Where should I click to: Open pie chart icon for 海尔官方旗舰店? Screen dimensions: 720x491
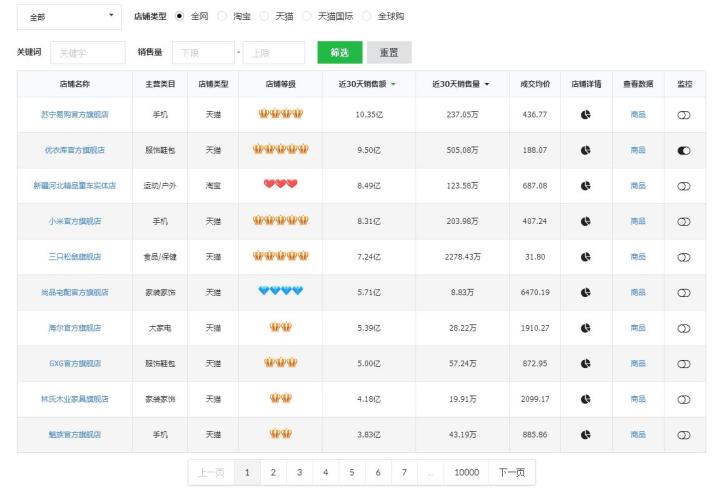point(585,328)
